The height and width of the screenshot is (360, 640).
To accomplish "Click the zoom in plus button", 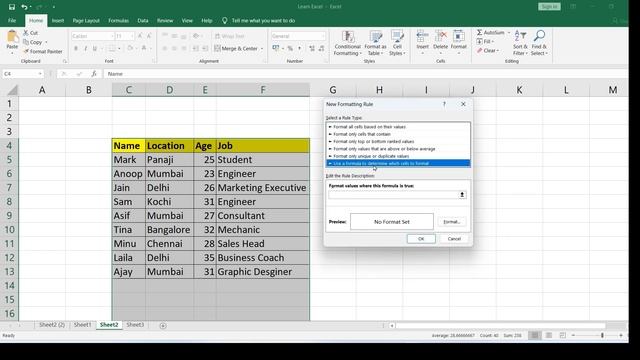I will [621, 335].
